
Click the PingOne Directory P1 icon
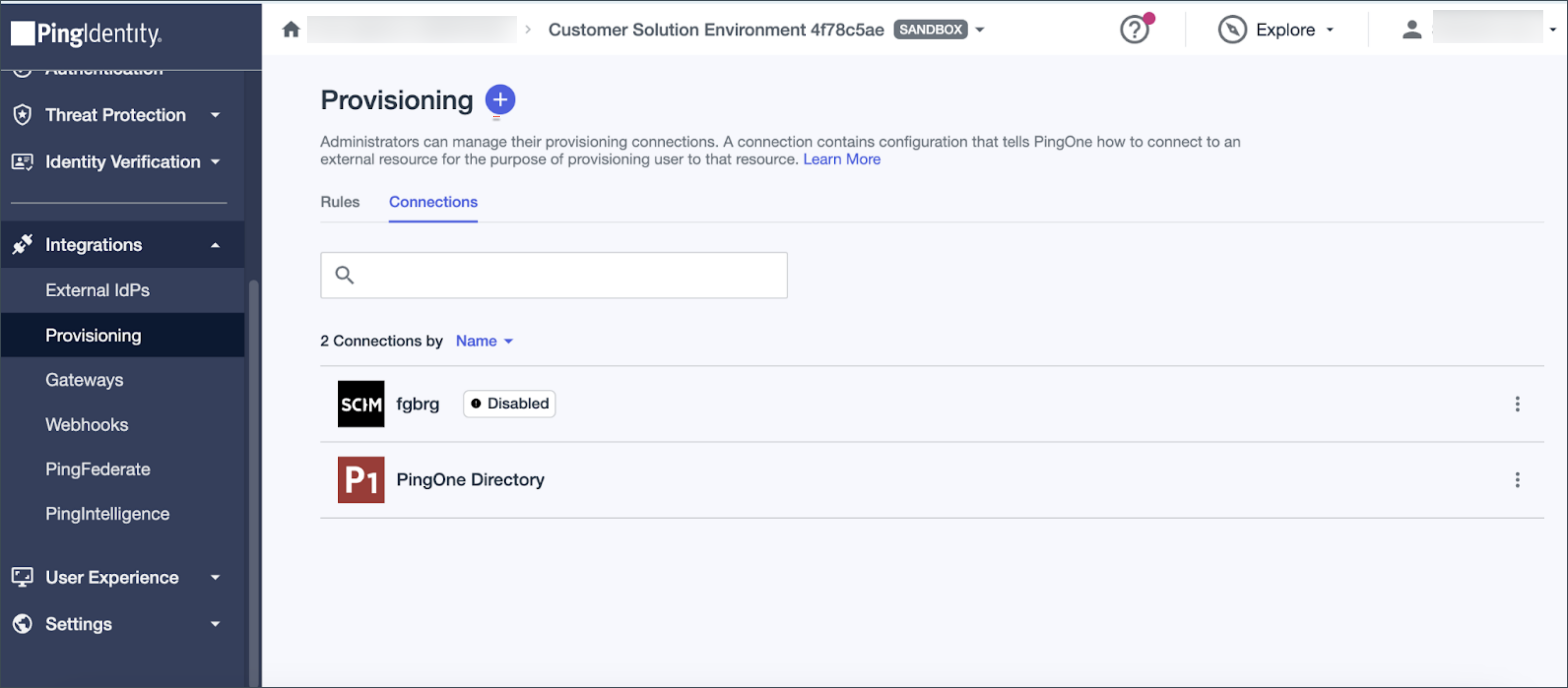[x=361, y=479]
